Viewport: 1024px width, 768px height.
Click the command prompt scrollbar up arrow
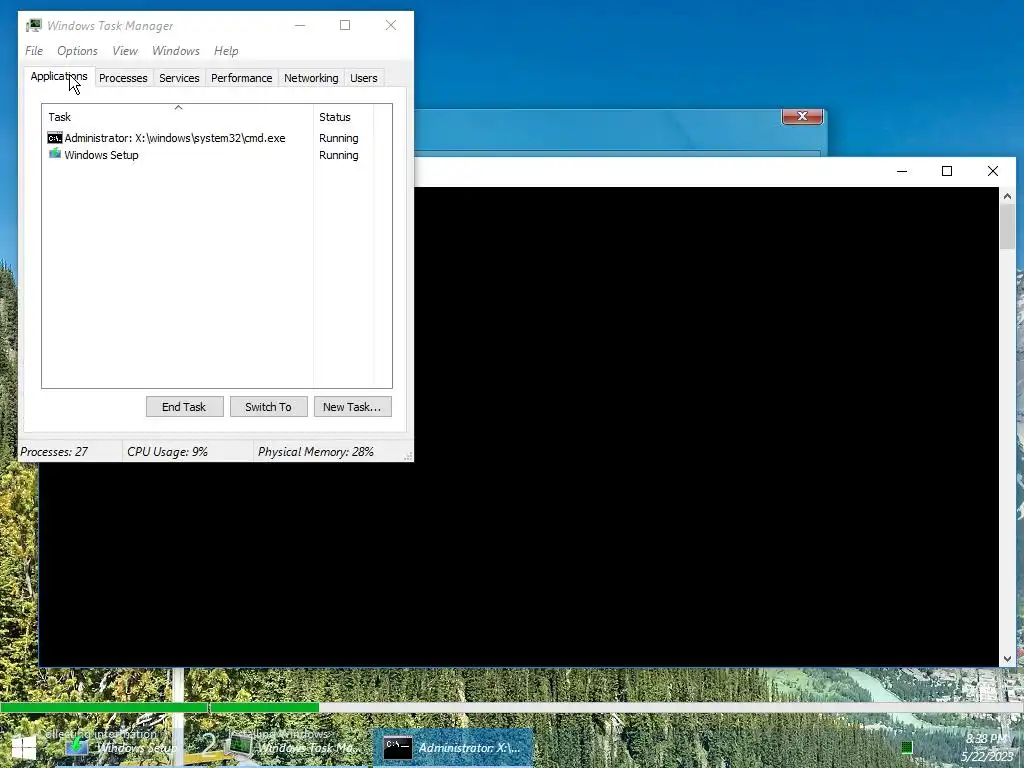[1007, 195]
